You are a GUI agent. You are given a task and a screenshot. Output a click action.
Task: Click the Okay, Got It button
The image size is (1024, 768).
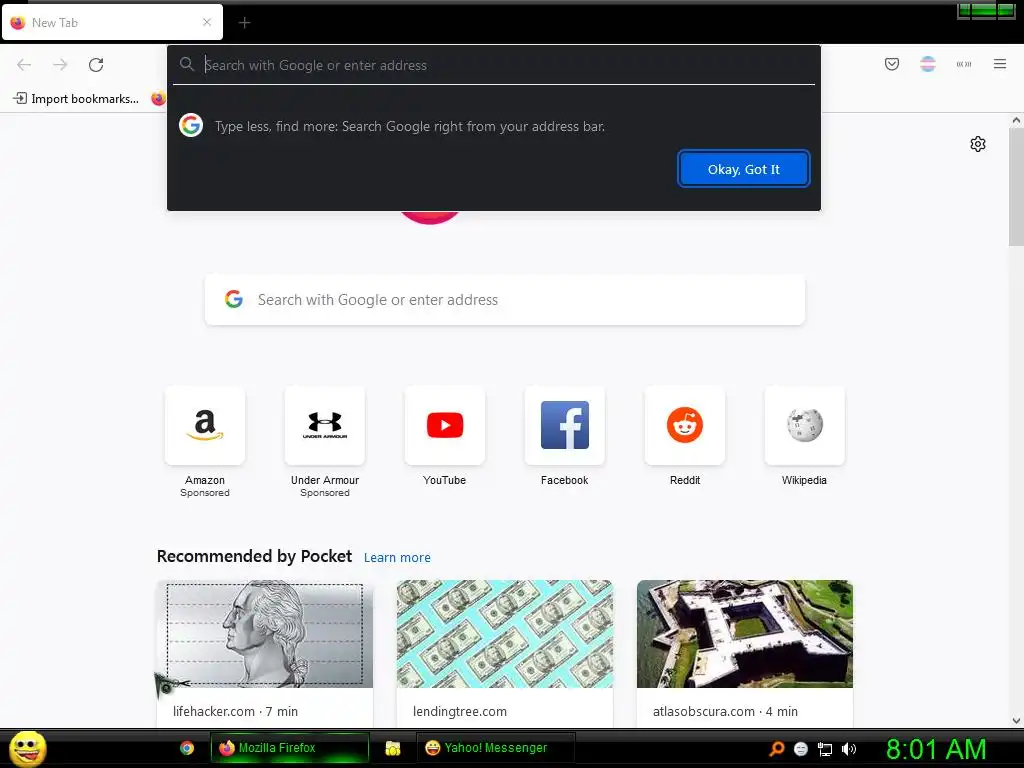tap(743, 169)
